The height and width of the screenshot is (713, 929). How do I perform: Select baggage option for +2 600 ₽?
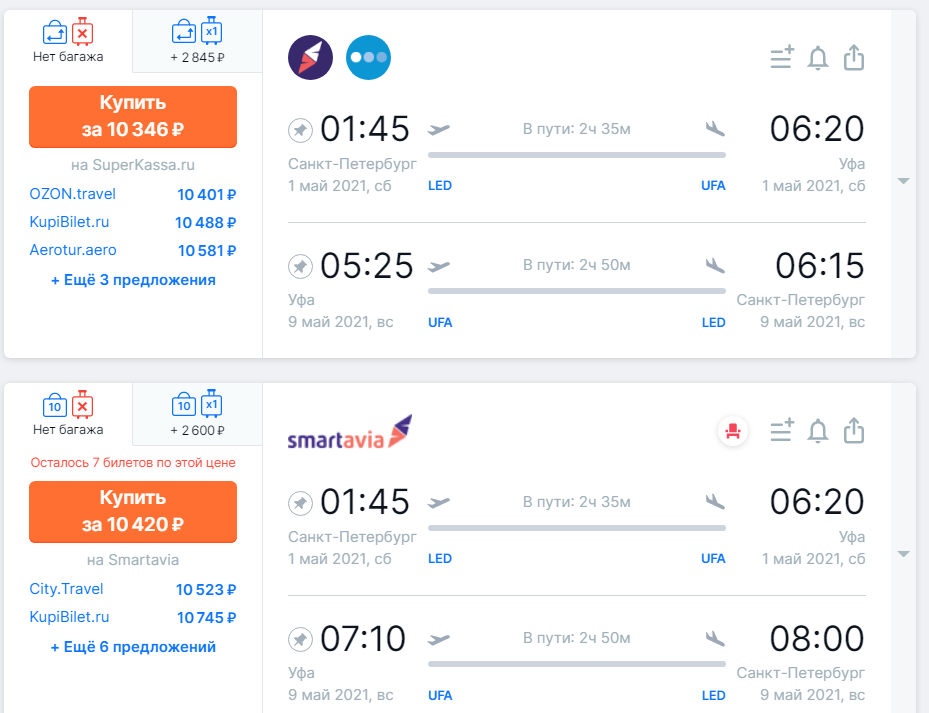coord(197,416)
